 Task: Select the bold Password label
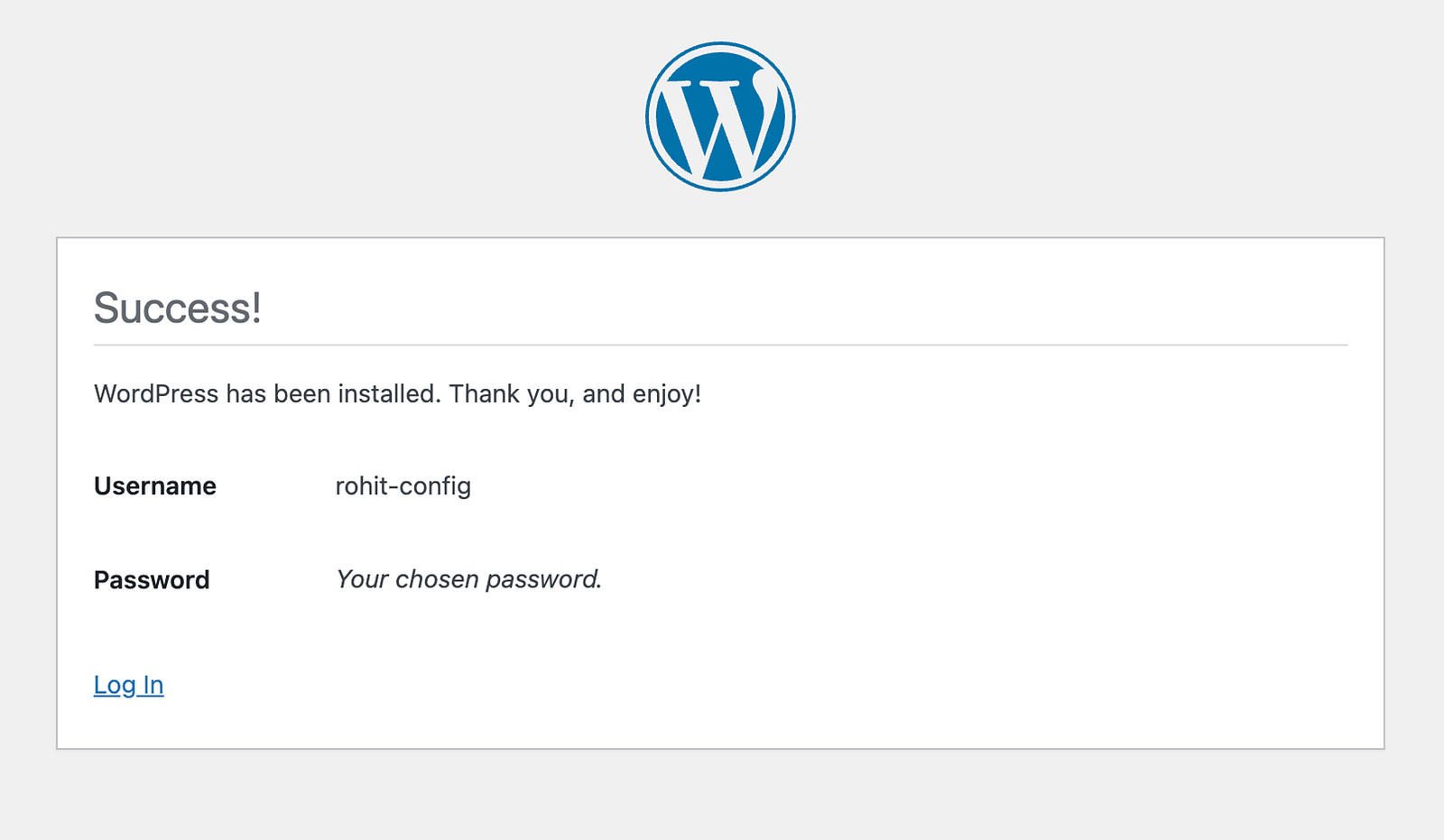pos(152,579)
